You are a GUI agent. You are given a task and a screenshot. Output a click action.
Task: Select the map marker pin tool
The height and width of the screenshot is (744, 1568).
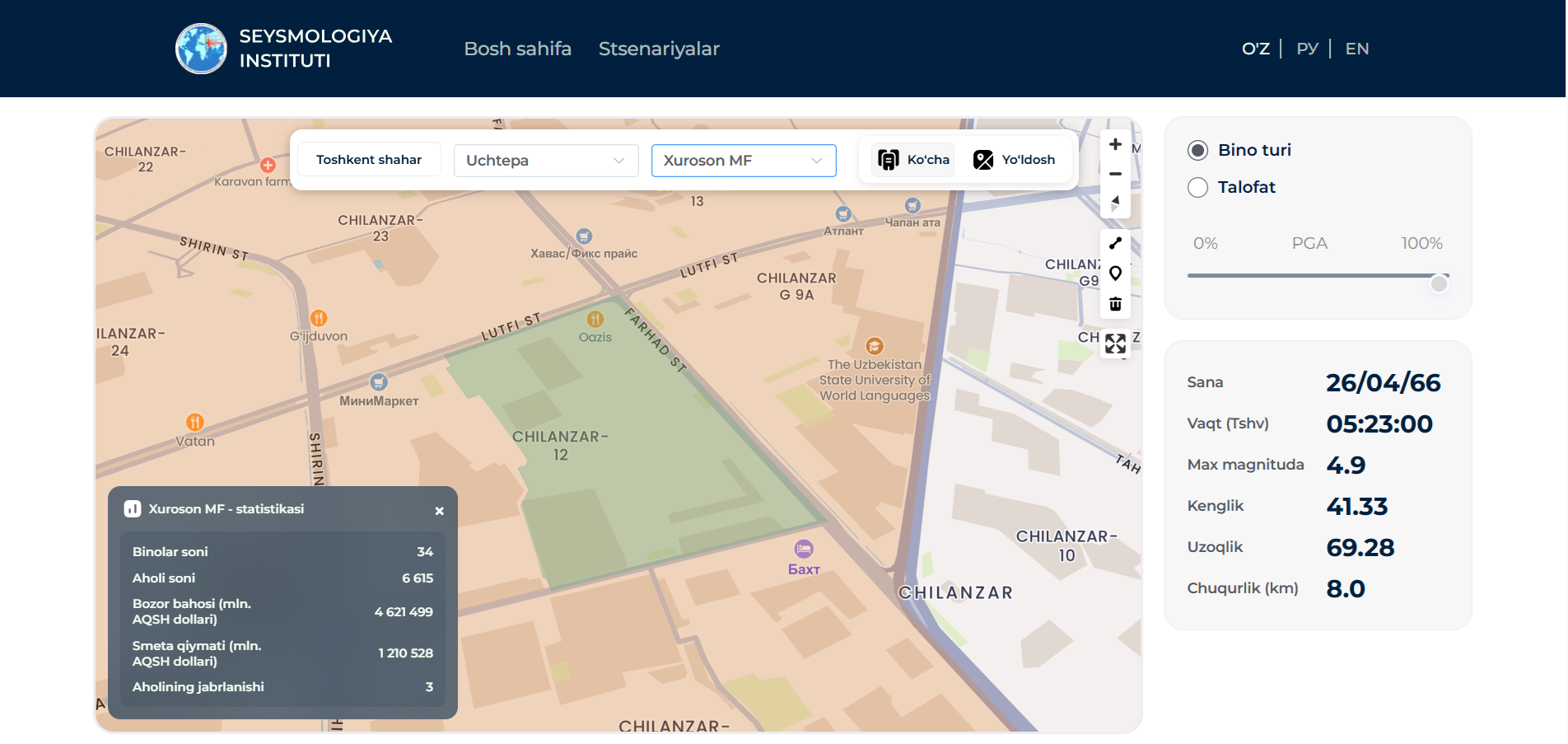click(x=1115, y=274)
